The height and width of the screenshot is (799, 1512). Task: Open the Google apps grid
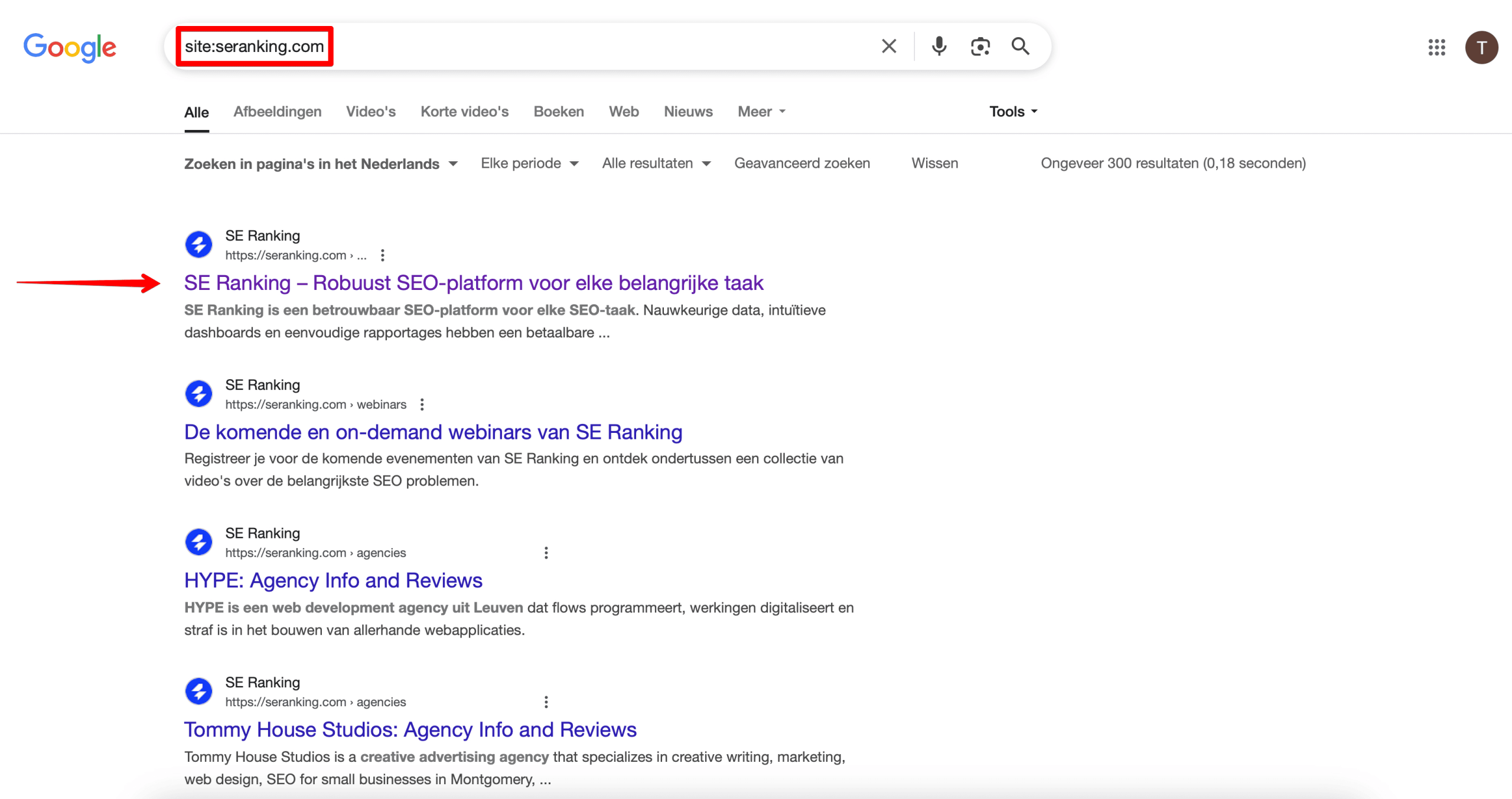[x=1437, y=47]
